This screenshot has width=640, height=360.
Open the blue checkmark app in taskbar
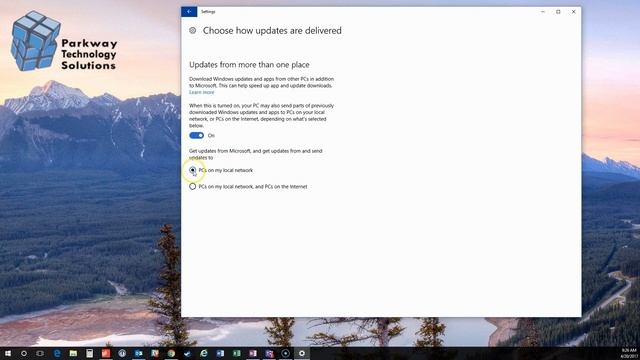(187, 353)
